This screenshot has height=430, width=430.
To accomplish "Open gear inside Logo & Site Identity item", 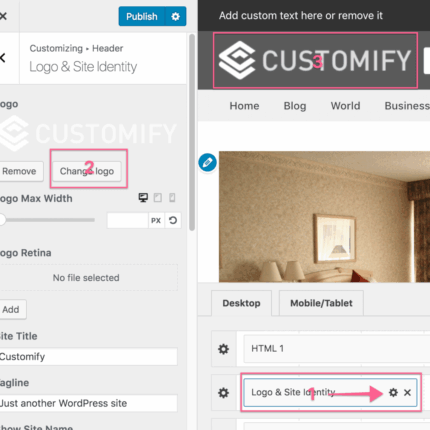I will (393, 392).
